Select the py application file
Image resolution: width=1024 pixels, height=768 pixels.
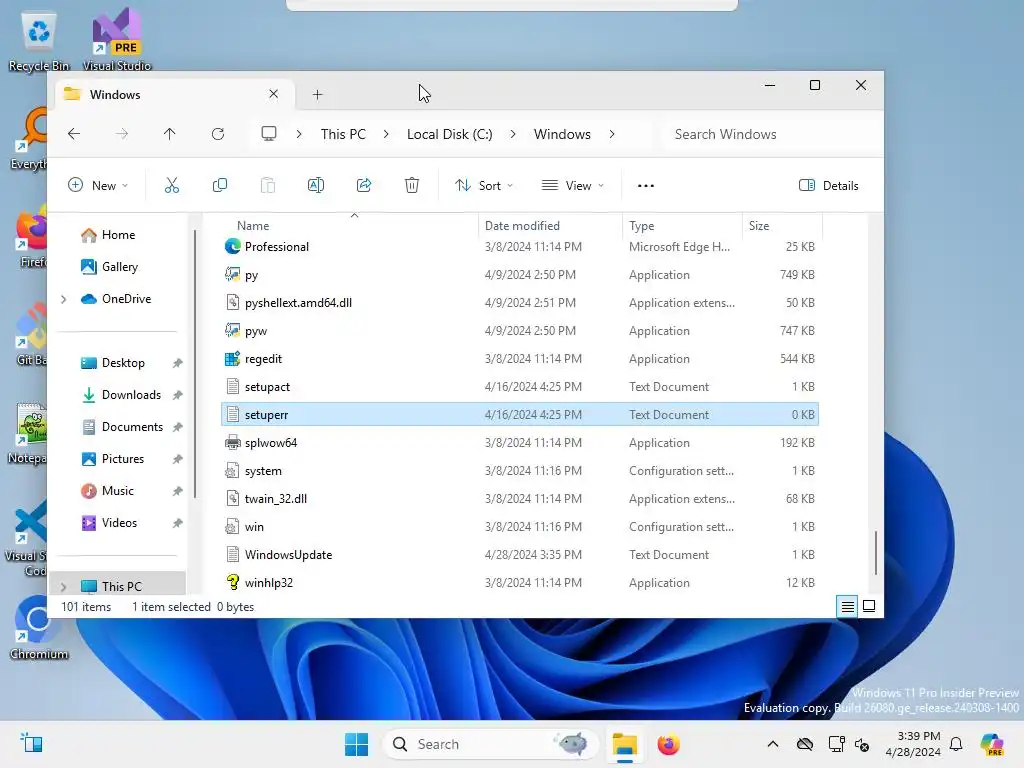click(520, 275)
